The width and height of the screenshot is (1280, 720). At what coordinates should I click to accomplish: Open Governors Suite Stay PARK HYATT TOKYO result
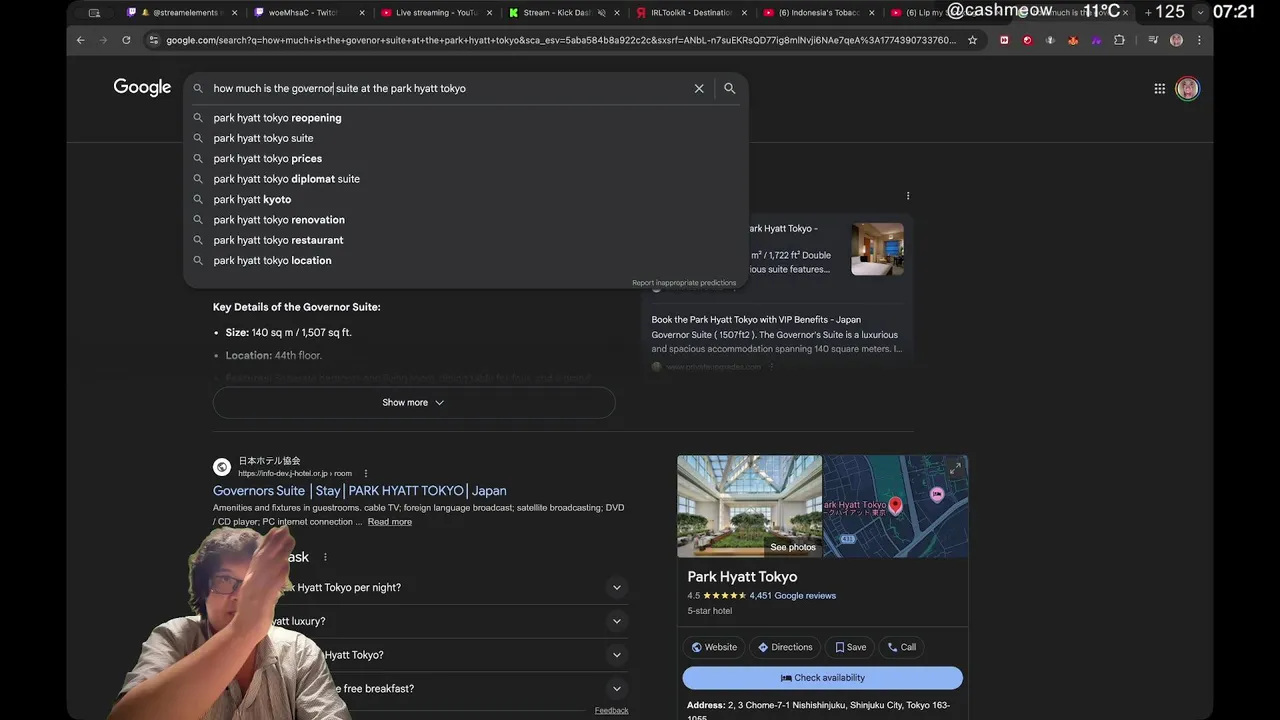coord(360,491)
